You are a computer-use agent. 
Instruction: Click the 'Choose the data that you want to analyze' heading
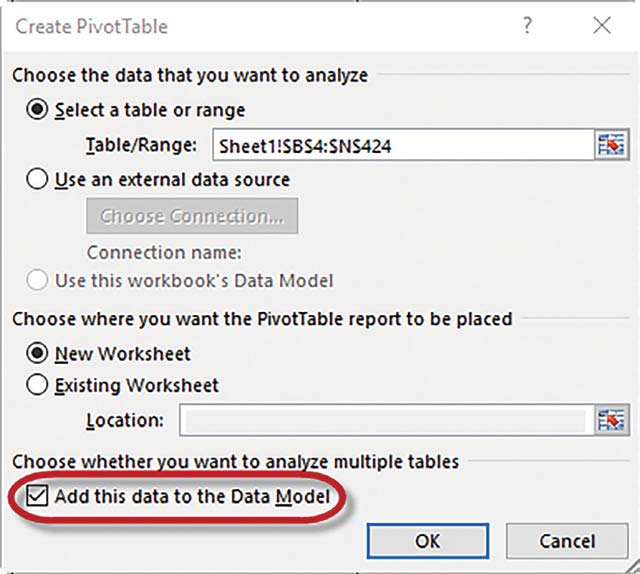(x=190, y=75)
